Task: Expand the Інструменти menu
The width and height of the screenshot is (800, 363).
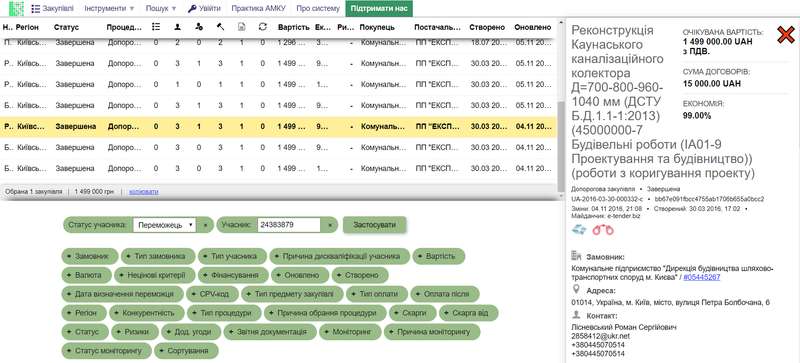Action: coord(109,9)
